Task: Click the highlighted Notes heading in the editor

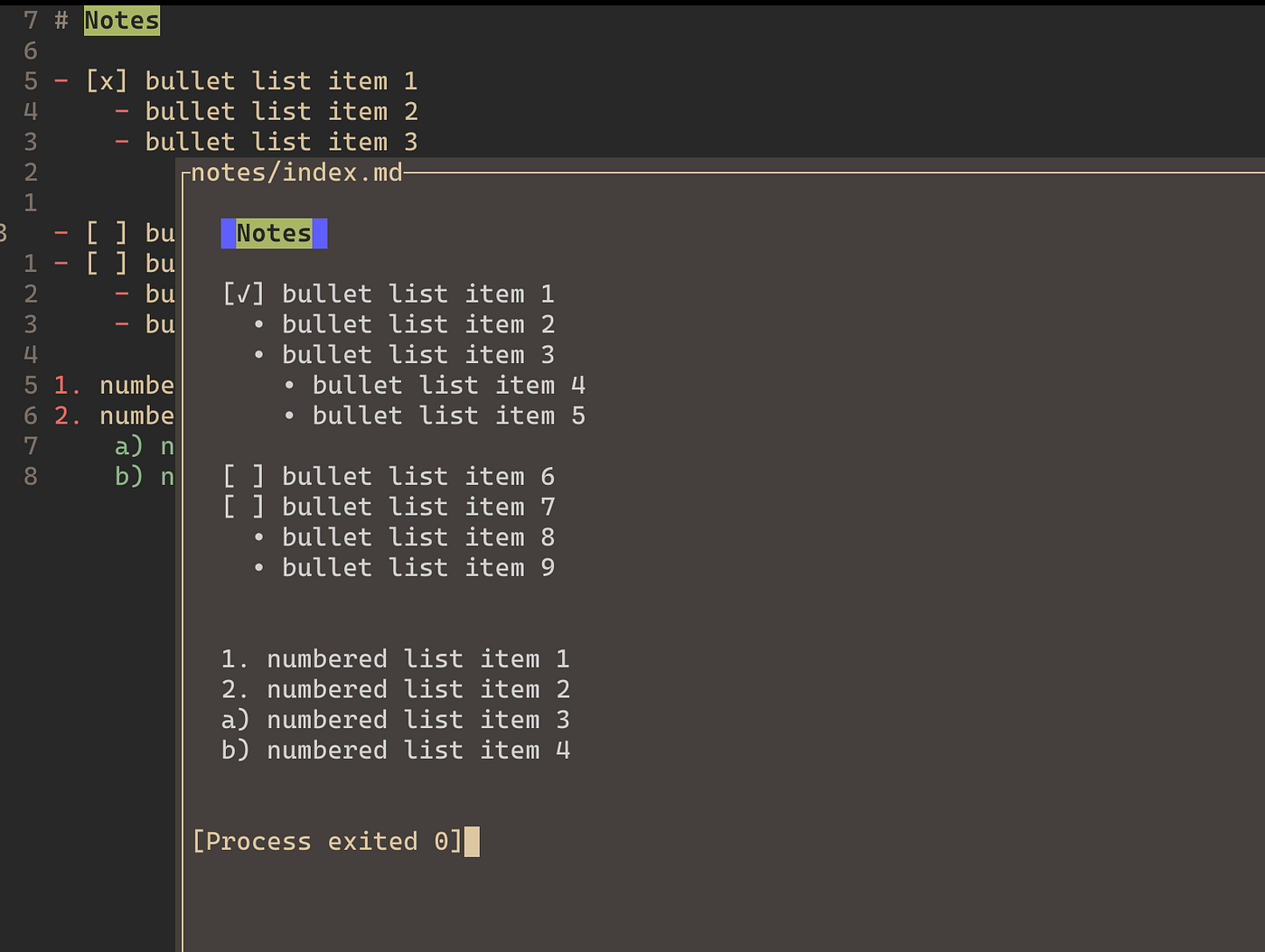Action: (122, 21)
